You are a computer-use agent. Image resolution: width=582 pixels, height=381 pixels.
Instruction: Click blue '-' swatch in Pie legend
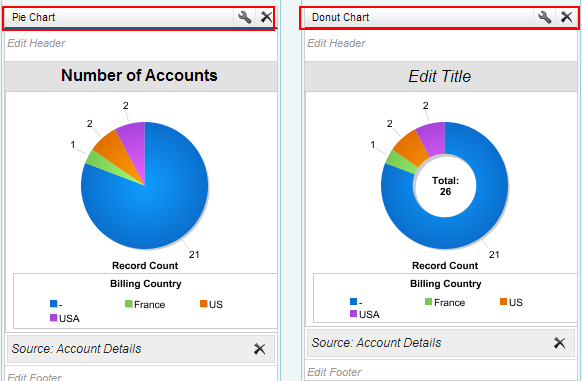(53, 304)
